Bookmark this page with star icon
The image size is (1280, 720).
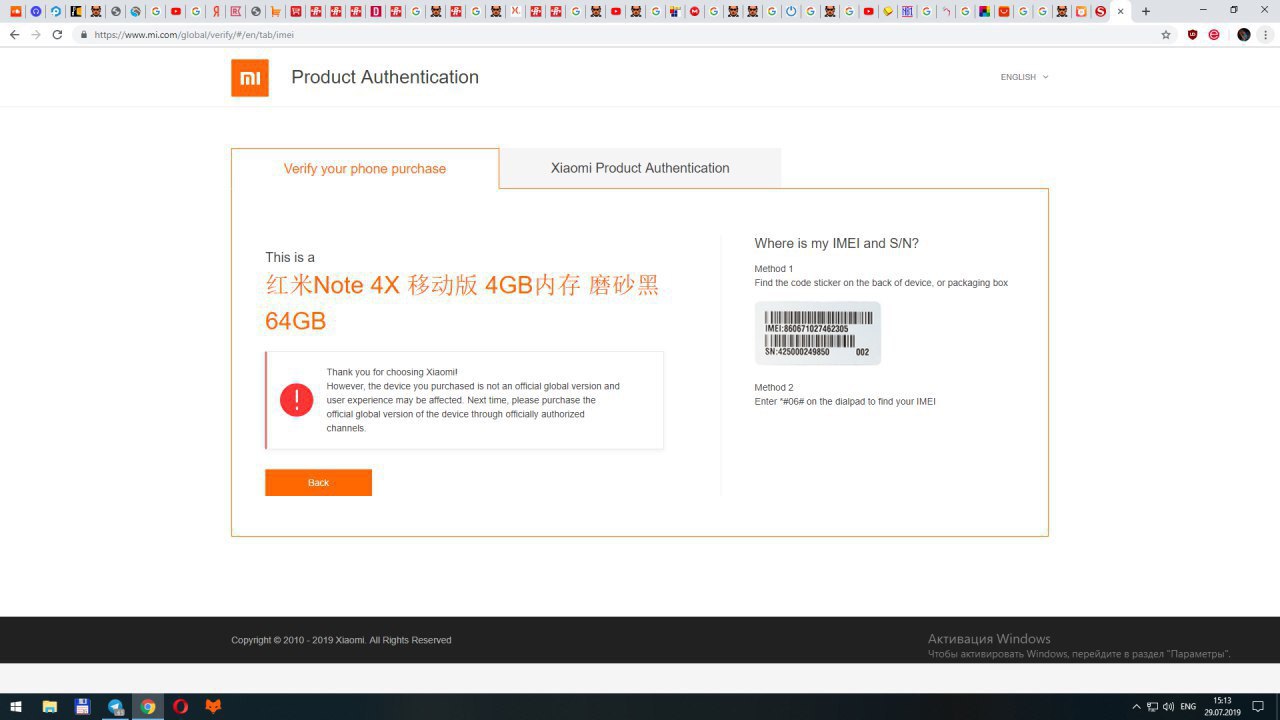pos(1166,34)
